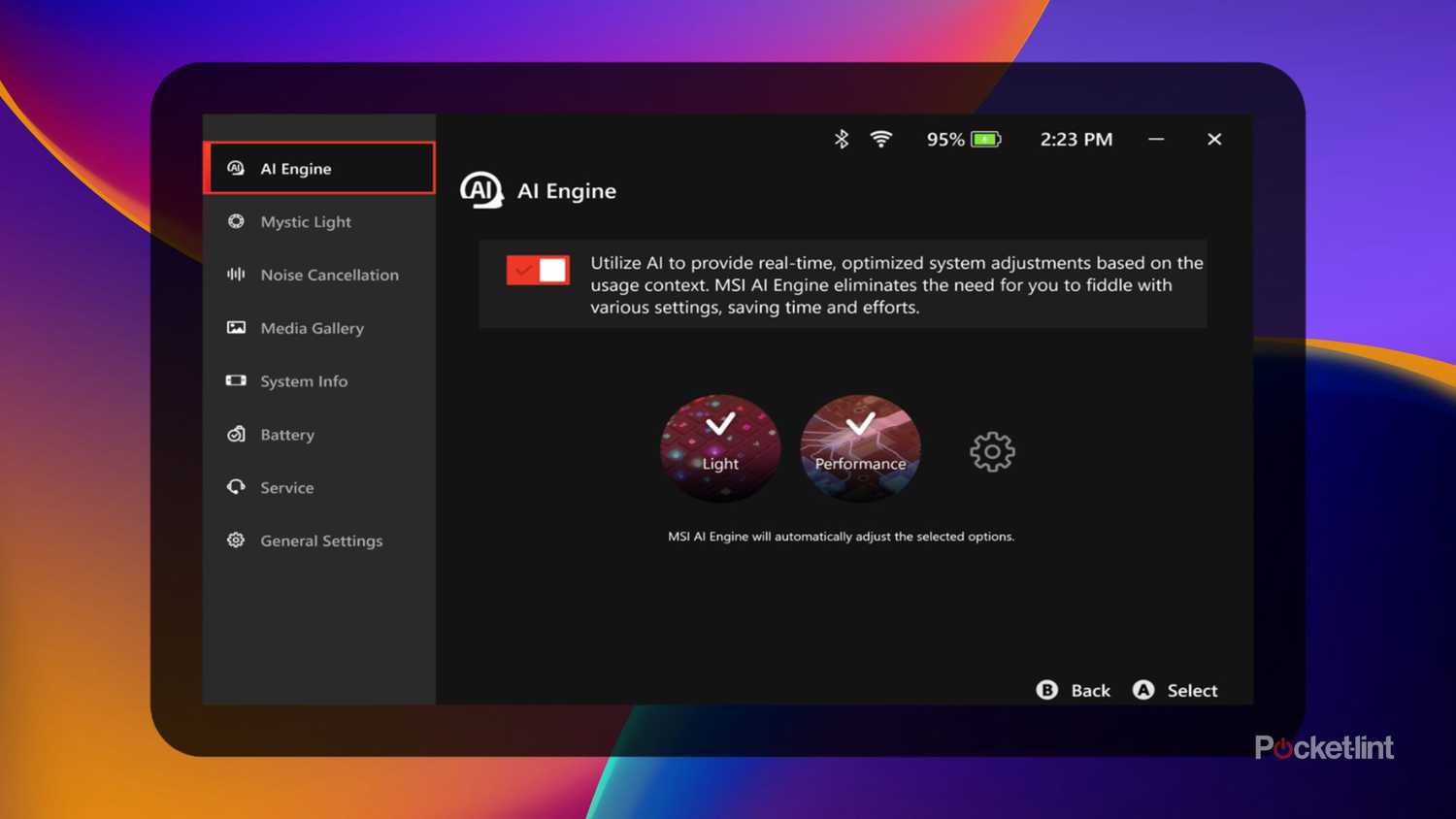Turn off the AI Engine toggle switch

pyautogui.click(x=538, y=270)
